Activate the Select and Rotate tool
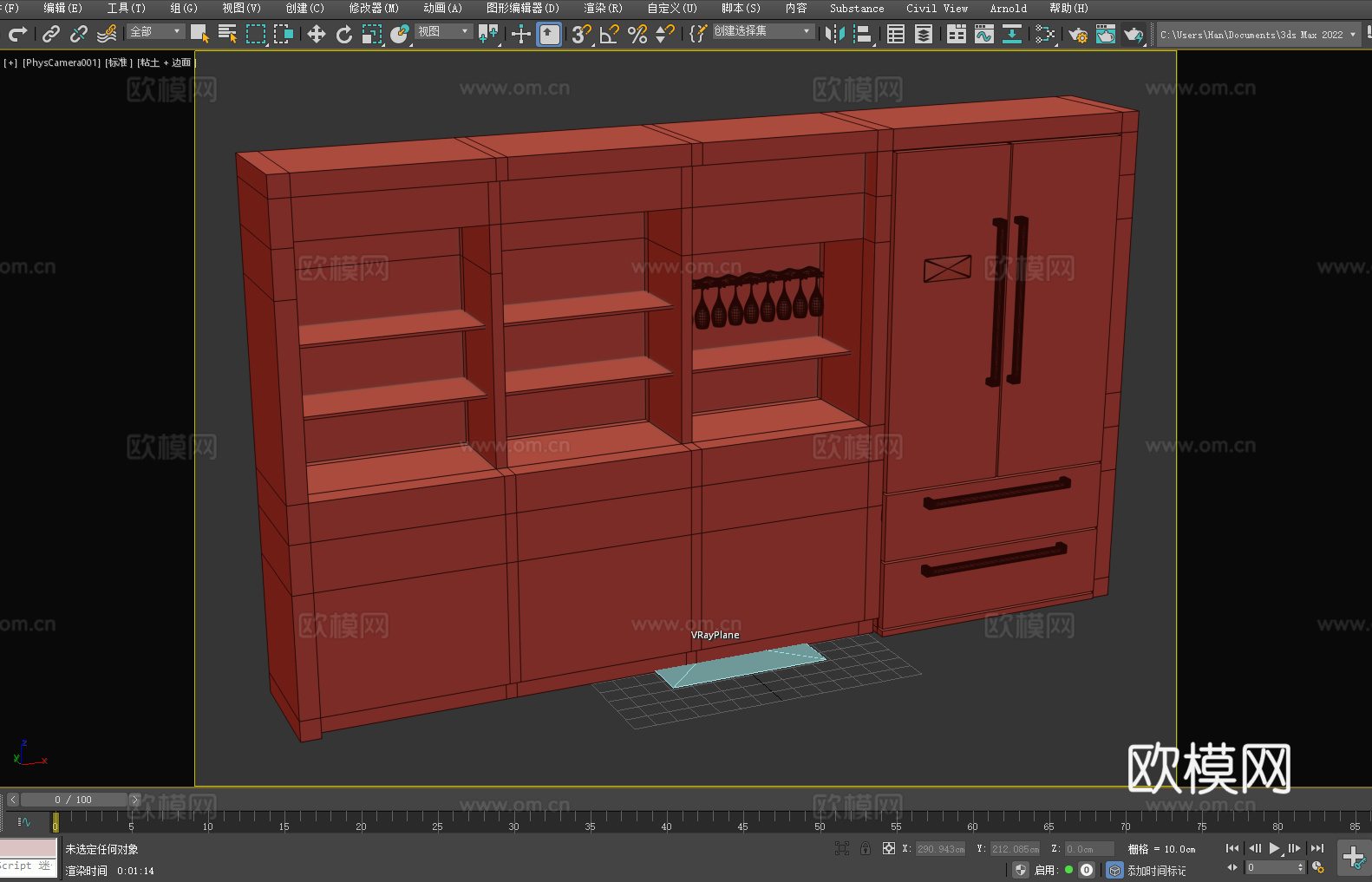This screenshot has width=1372, height=882. 344,35
